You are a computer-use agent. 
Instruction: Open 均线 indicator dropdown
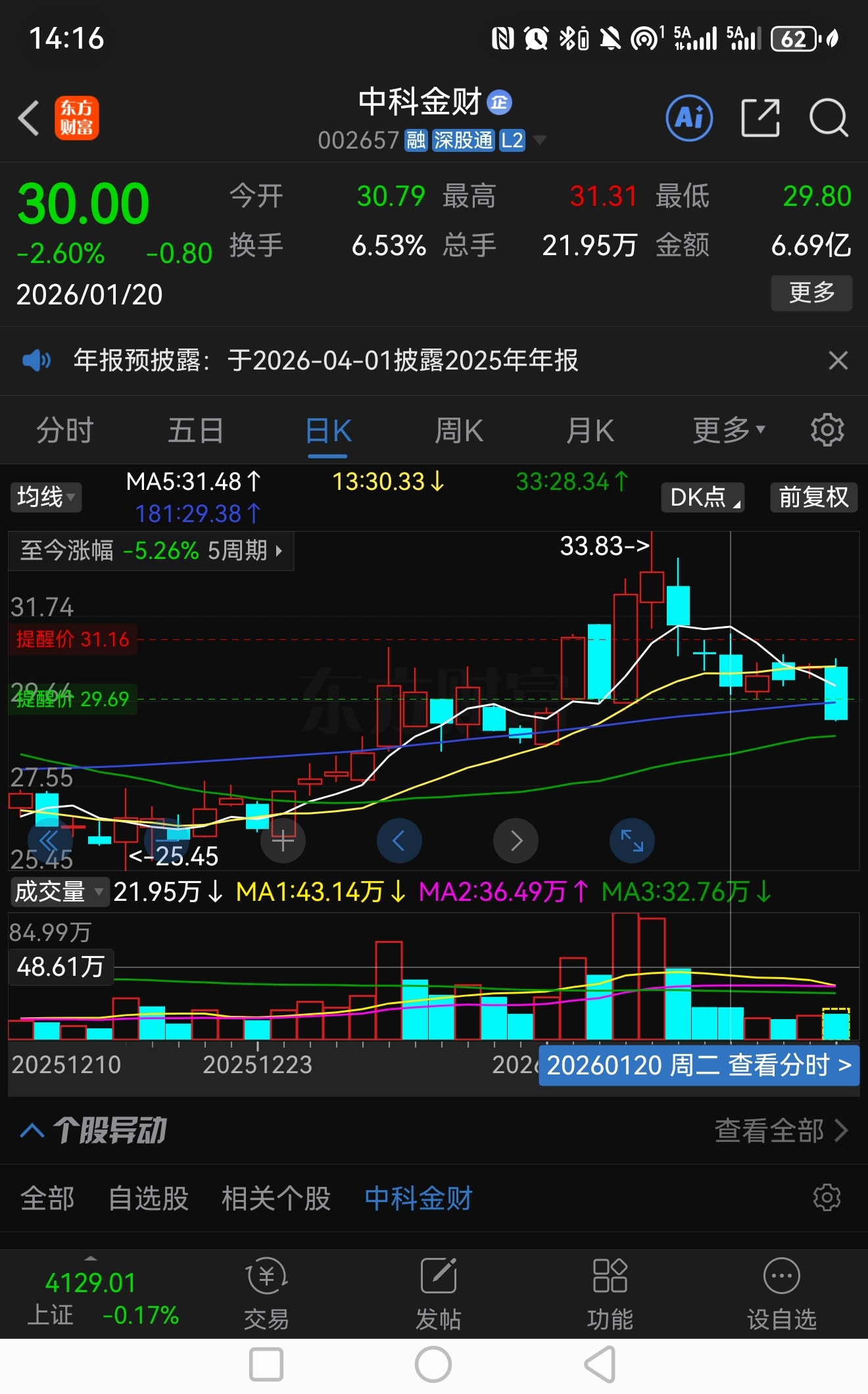[45, 496]
